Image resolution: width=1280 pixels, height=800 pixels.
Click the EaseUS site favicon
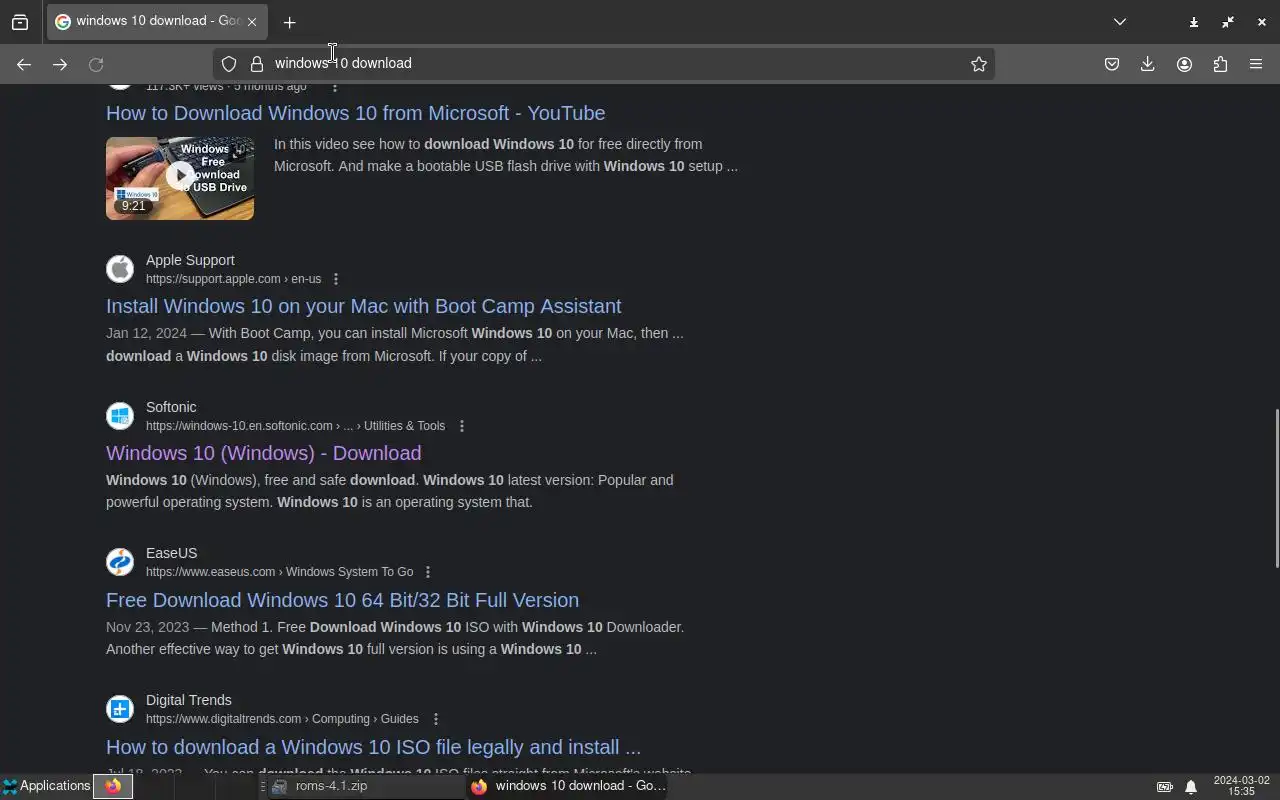tap(120, 562)
